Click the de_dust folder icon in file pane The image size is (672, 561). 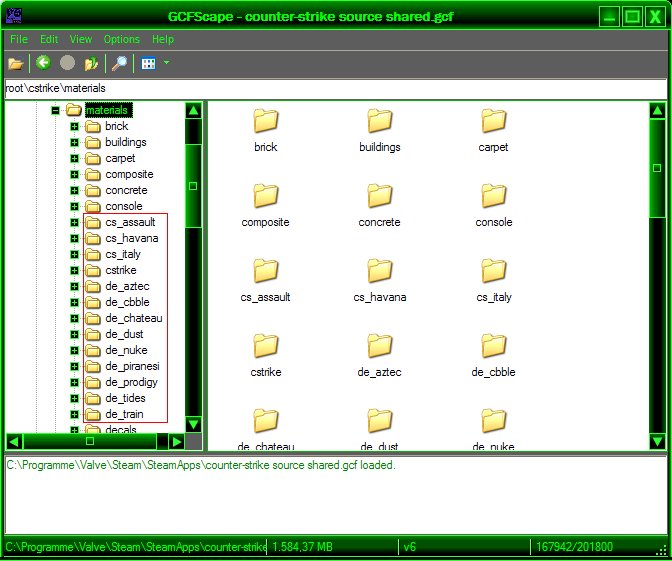380,420
